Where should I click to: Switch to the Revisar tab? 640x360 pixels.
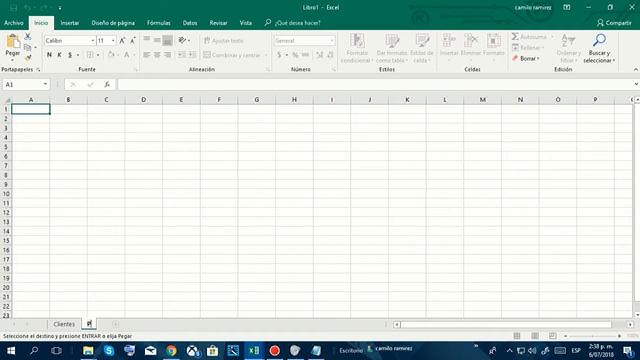click(x=218, y=23)
